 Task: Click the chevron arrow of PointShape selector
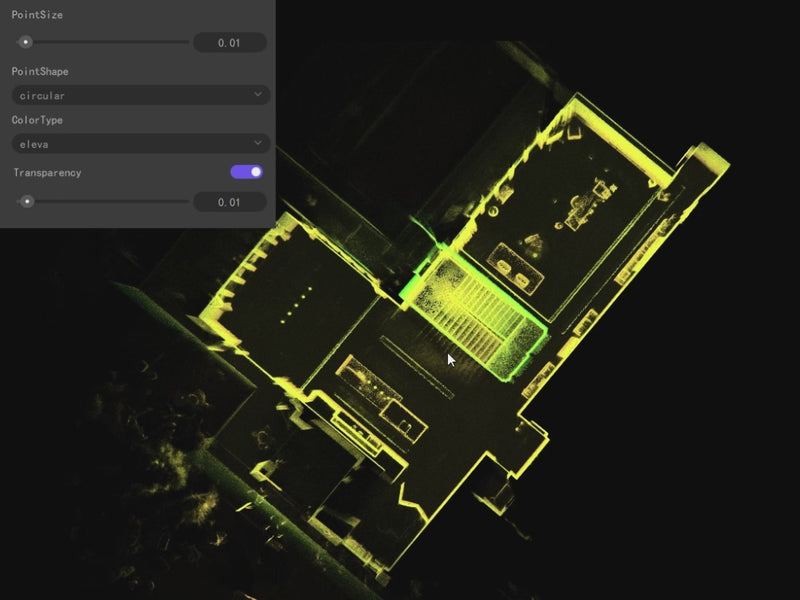click(x=258, y=95)
